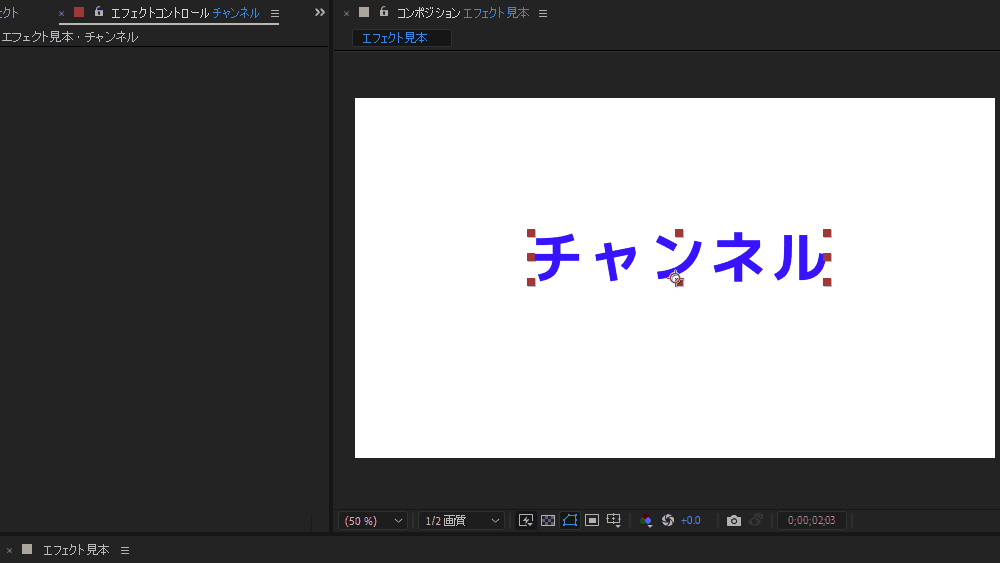Click the エフェクト見本・チャンネル header text
Screen dimensions: 1000x563
pyautogui.click(x=70, y=37)
